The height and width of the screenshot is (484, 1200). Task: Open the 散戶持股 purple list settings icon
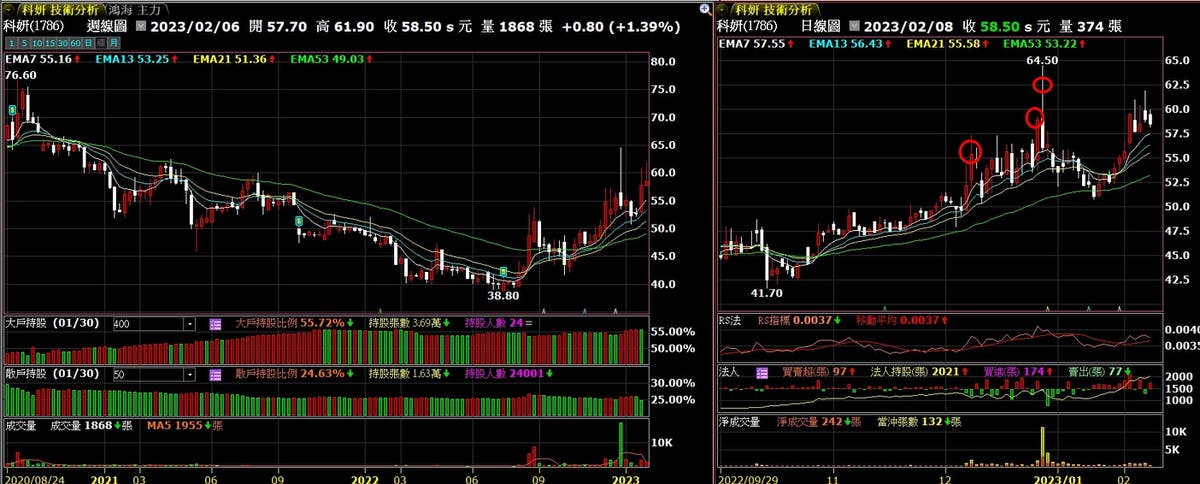(x=215, y=374)
